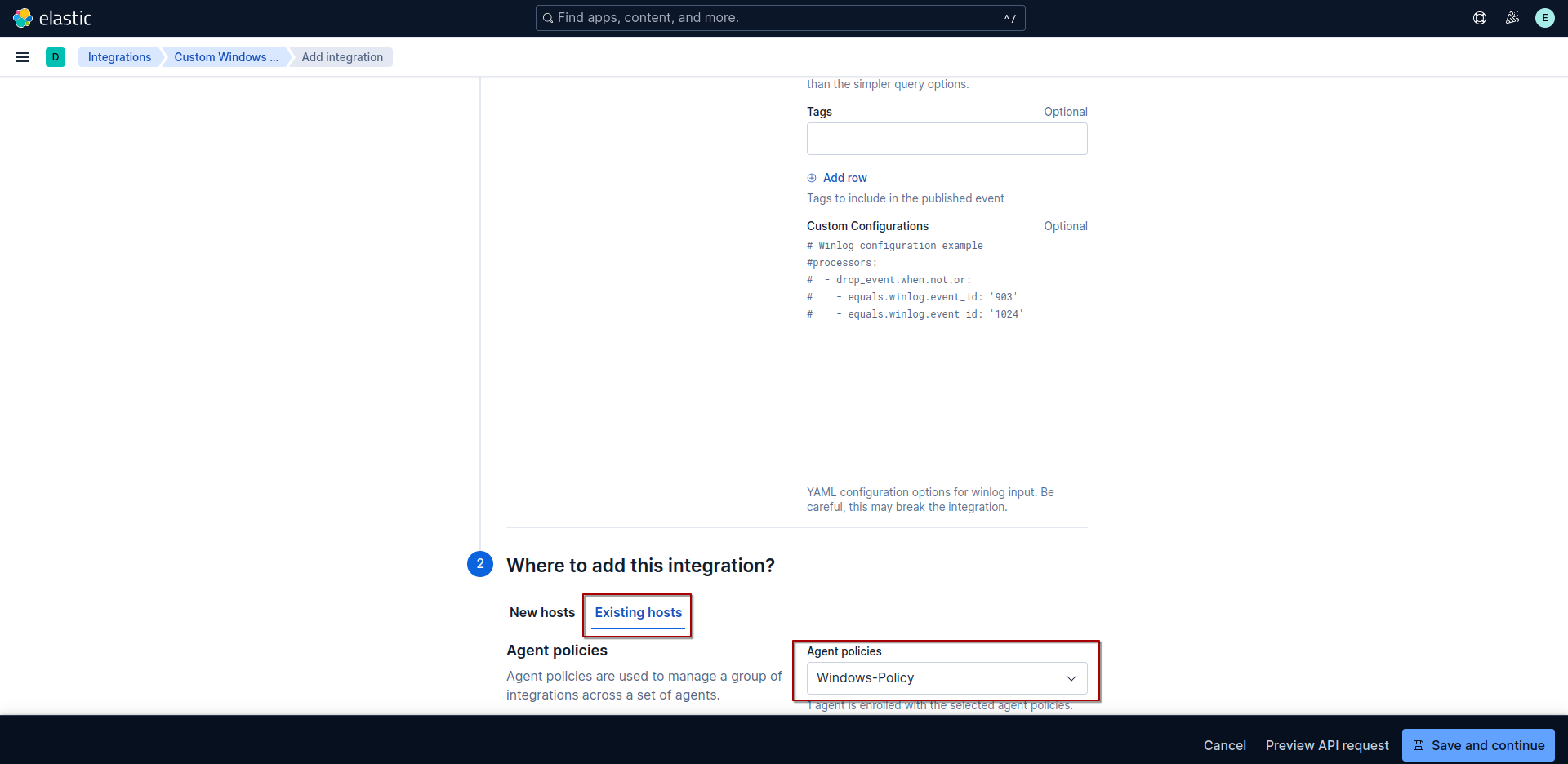This screenshot has width=1568, height=764.
Task: Click the YAML configuration options help text
Action: [930, 500]
